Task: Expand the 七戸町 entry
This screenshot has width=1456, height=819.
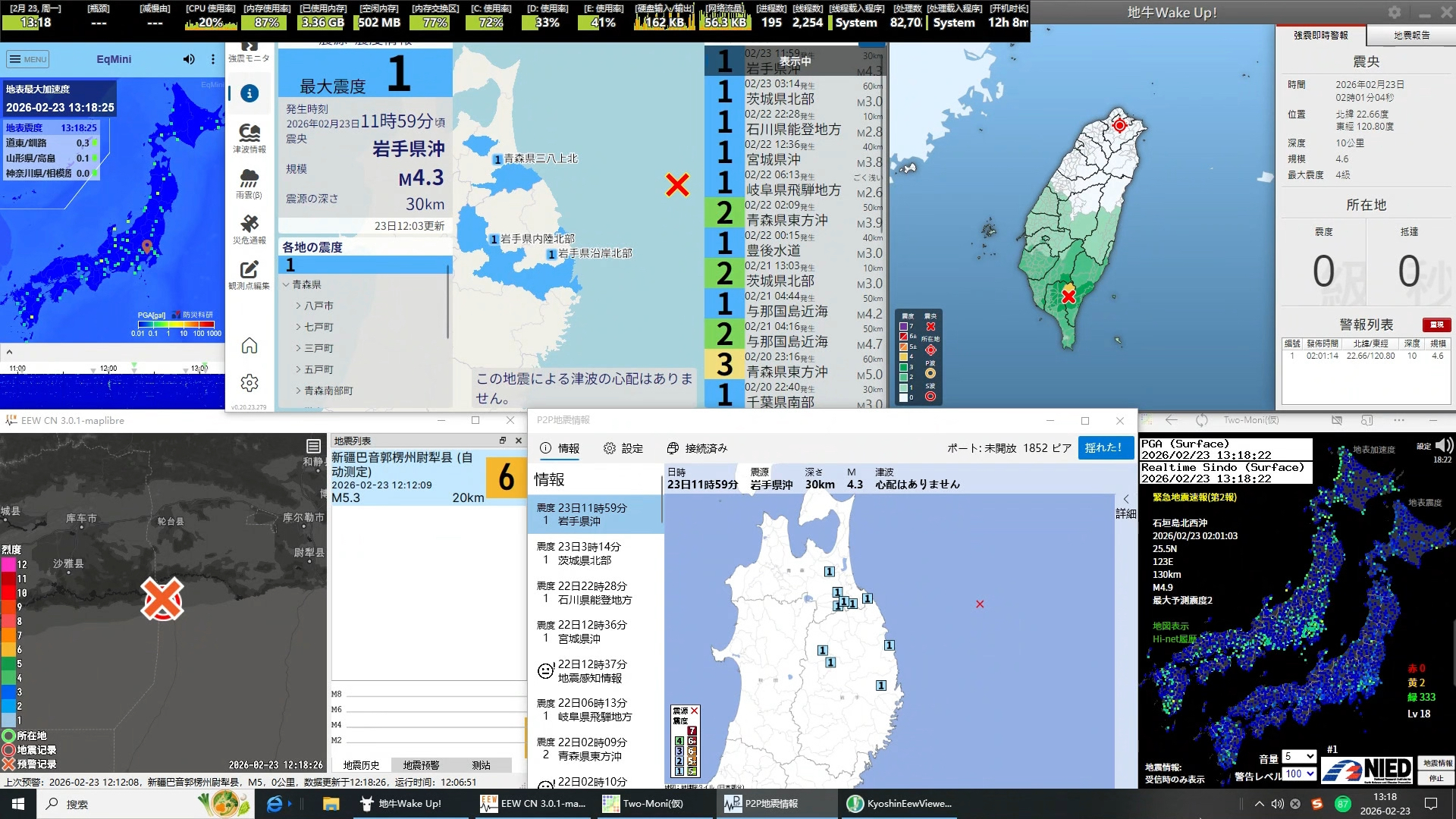Action: click(x=299, y=327)
